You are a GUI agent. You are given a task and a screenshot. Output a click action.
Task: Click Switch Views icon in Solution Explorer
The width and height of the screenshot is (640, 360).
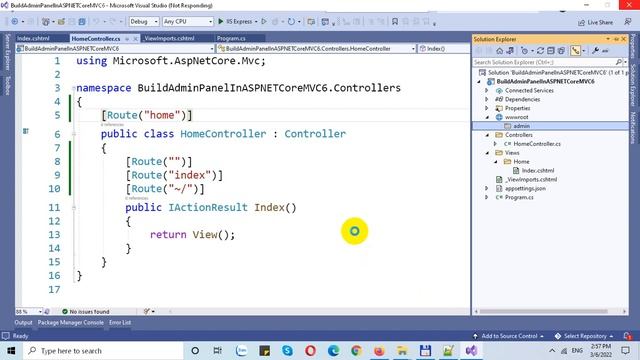(510, 51)
